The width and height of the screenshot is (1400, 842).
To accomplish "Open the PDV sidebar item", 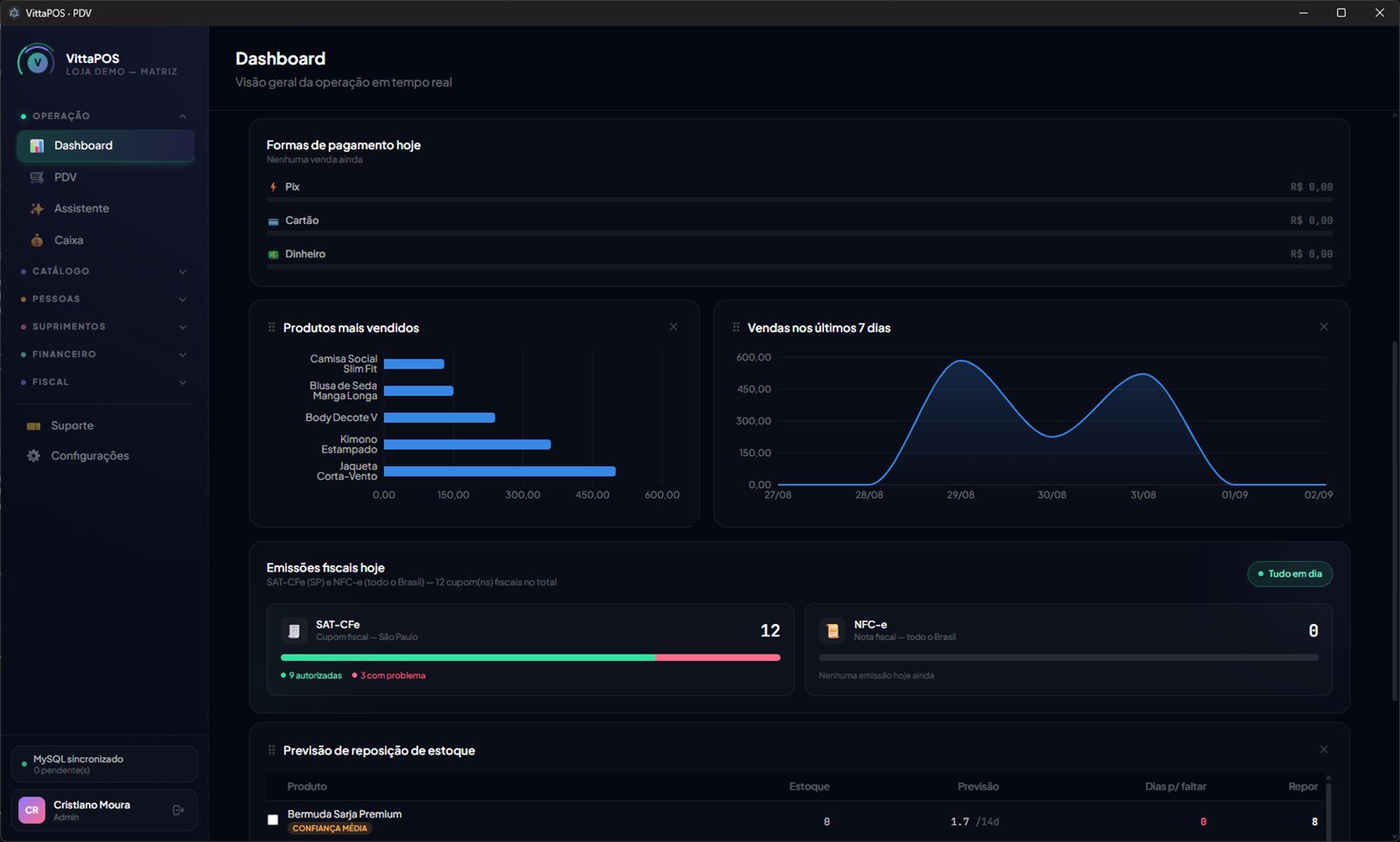I will (105, 177).
